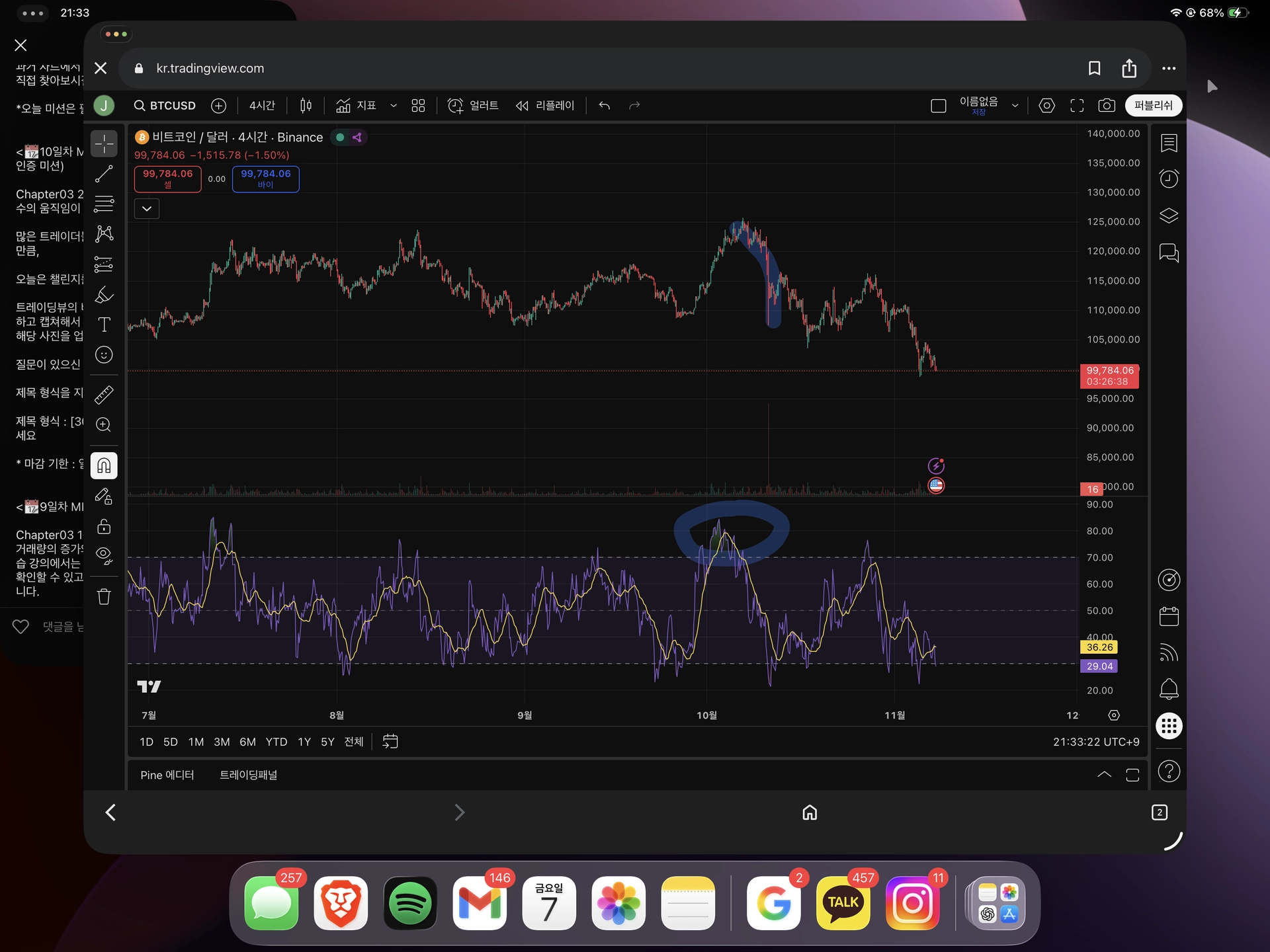This screenshot has width=1270, height=952.
Task: Select the trend line drawing tool
Action: point(104,174)
